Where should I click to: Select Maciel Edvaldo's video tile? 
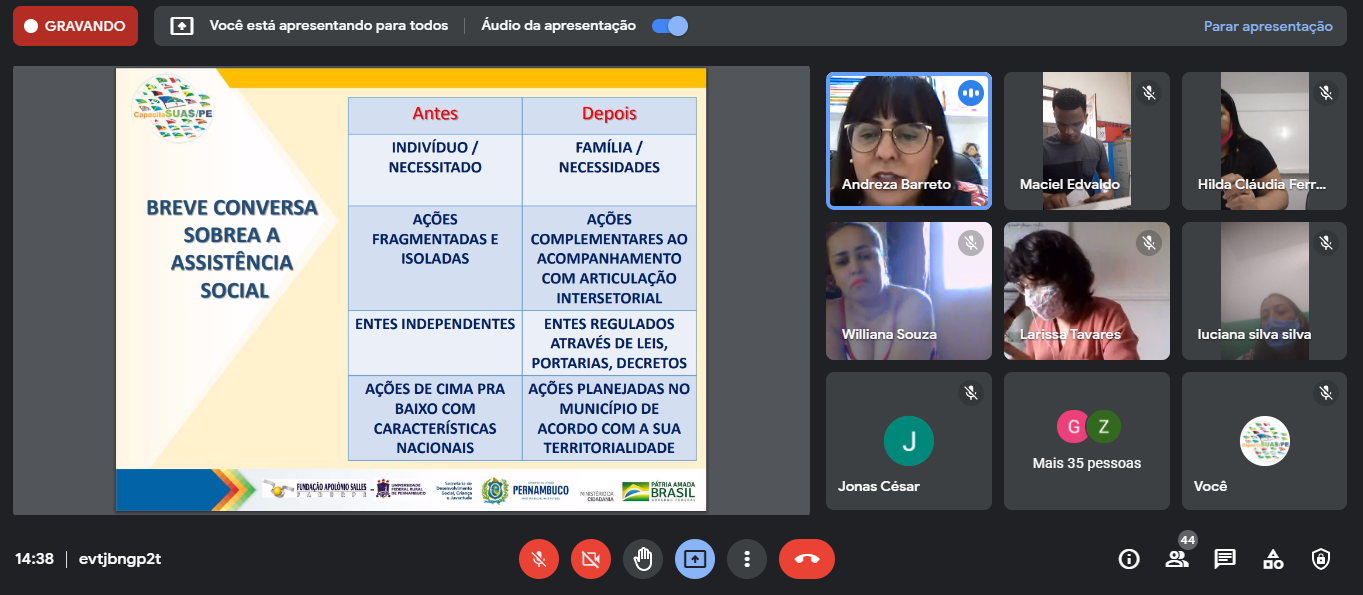tap(1087, 140)
